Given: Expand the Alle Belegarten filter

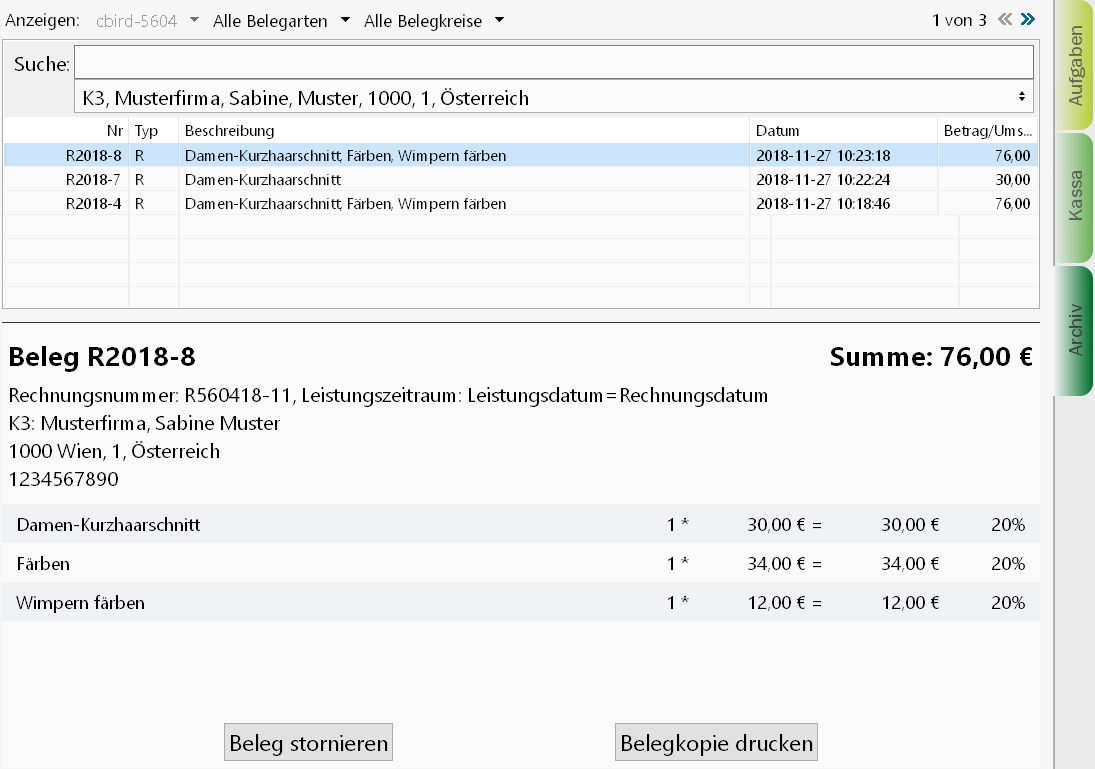Looking at the screenshot, I should point(281,21).
